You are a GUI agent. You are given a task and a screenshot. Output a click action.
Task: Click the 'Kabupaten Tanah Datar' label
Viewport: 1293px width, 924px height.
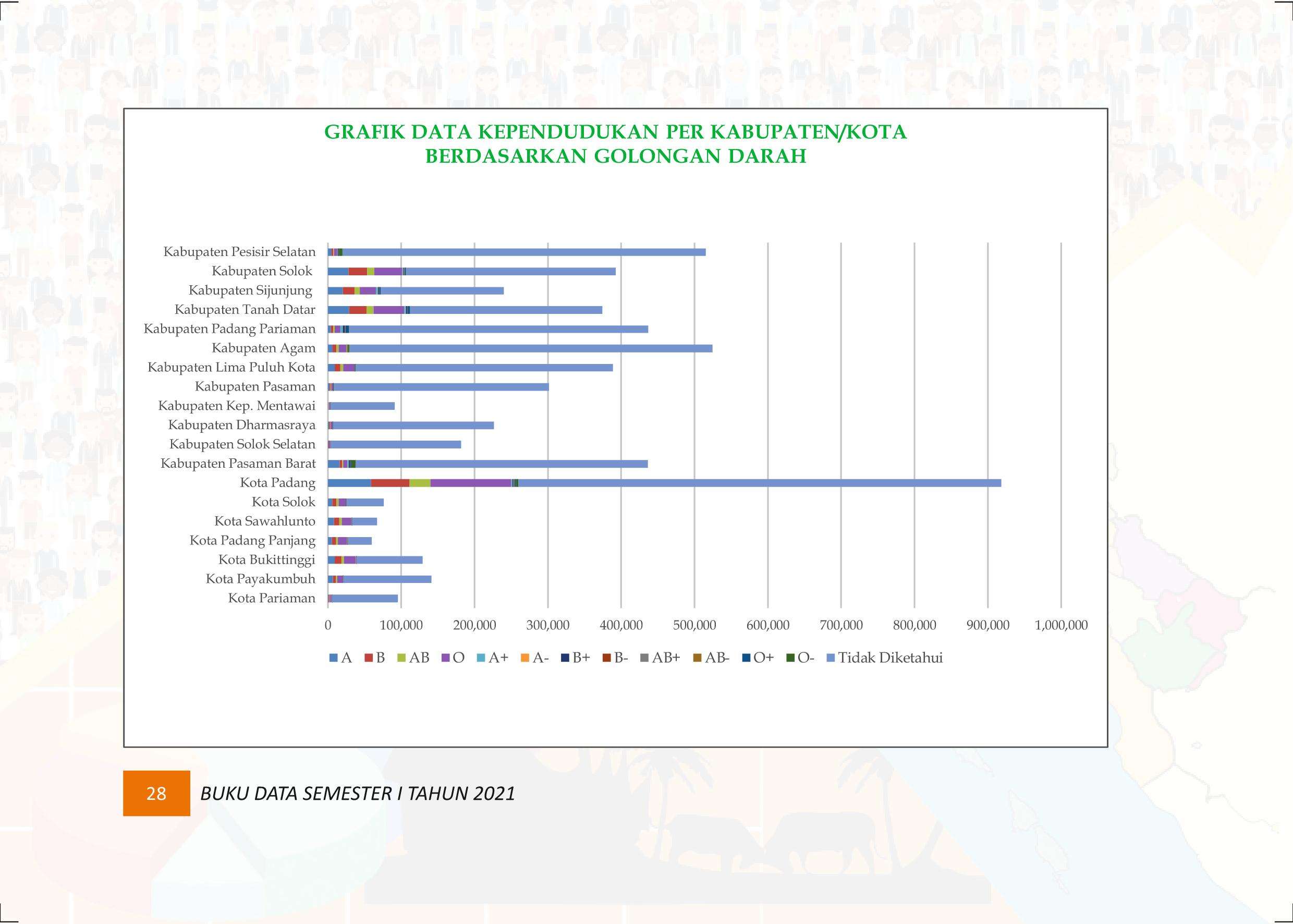(x=245, y=310)
